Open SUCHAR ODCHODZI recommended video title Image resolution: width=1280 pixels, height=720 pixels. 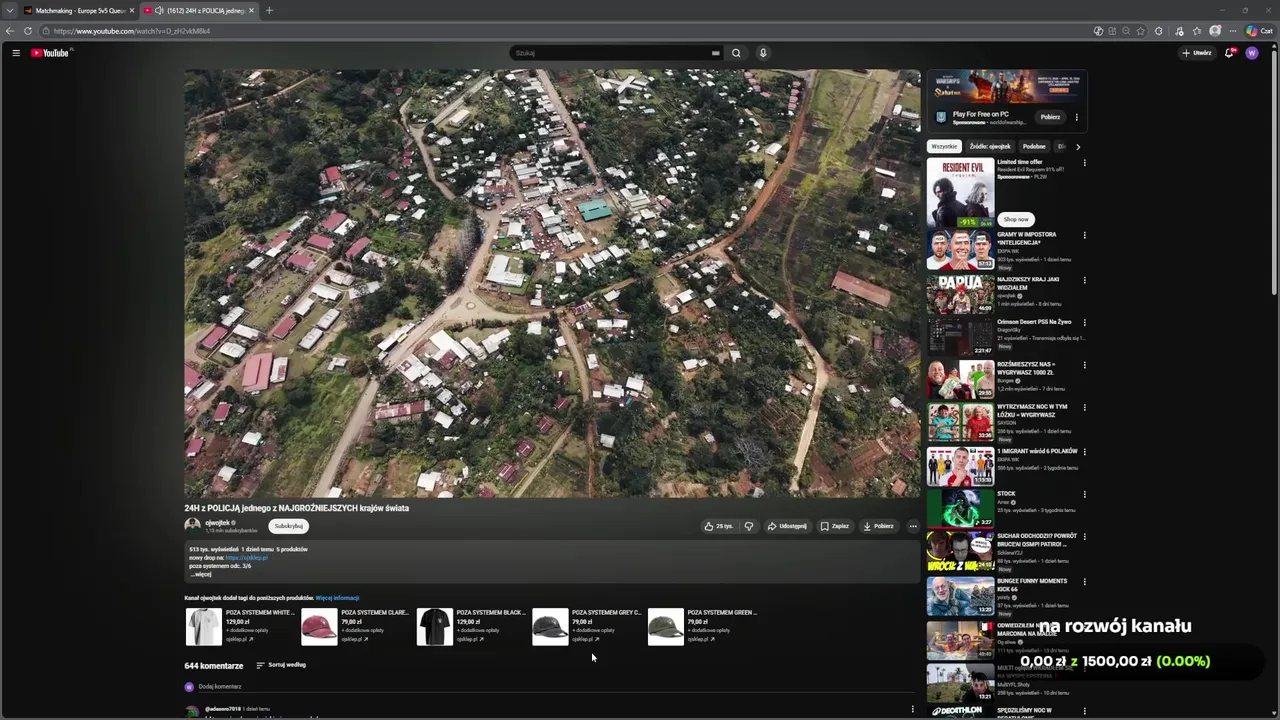tap(1037, 540)
